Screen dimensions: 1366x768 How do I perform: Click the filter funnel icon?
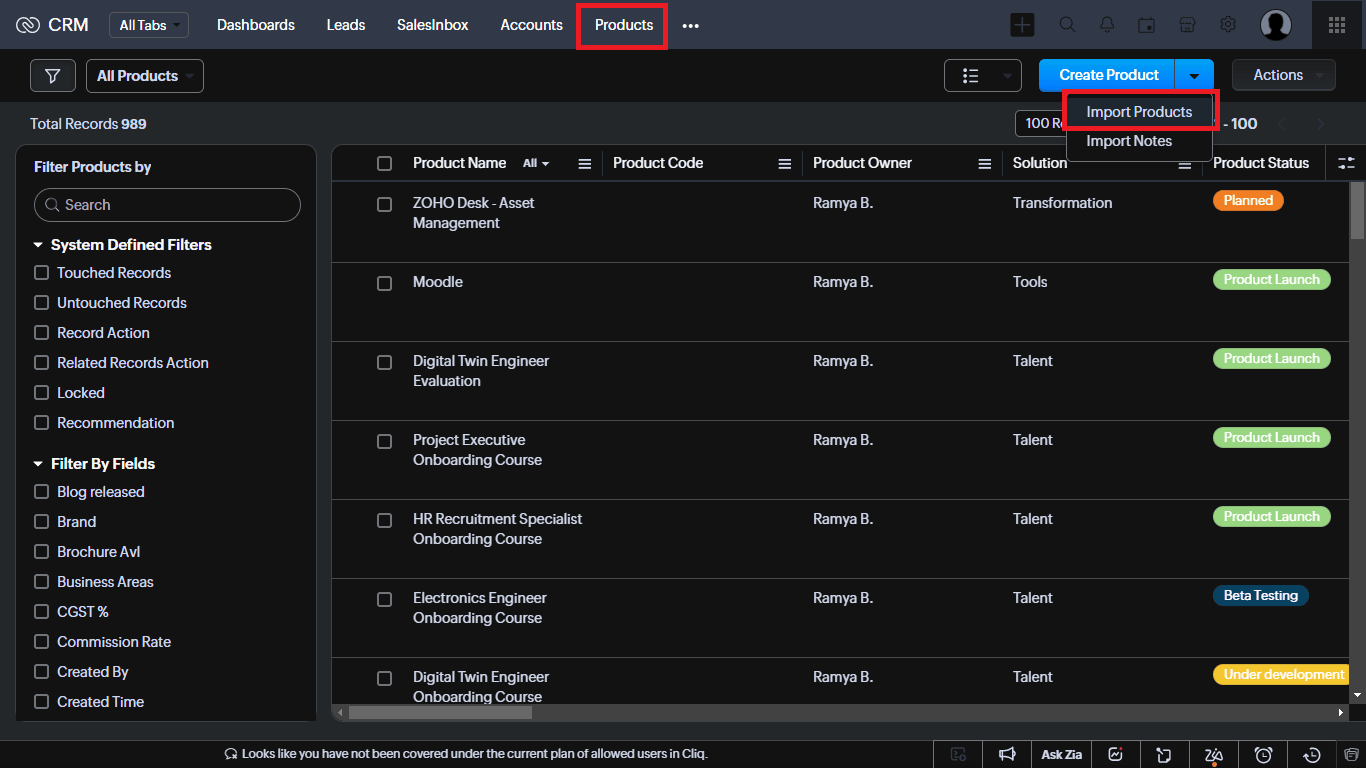53,76
